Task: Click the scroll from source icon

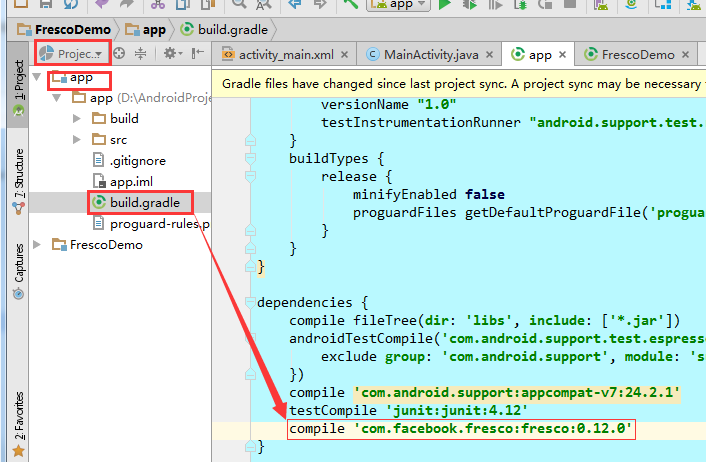Action: (120, 53)
